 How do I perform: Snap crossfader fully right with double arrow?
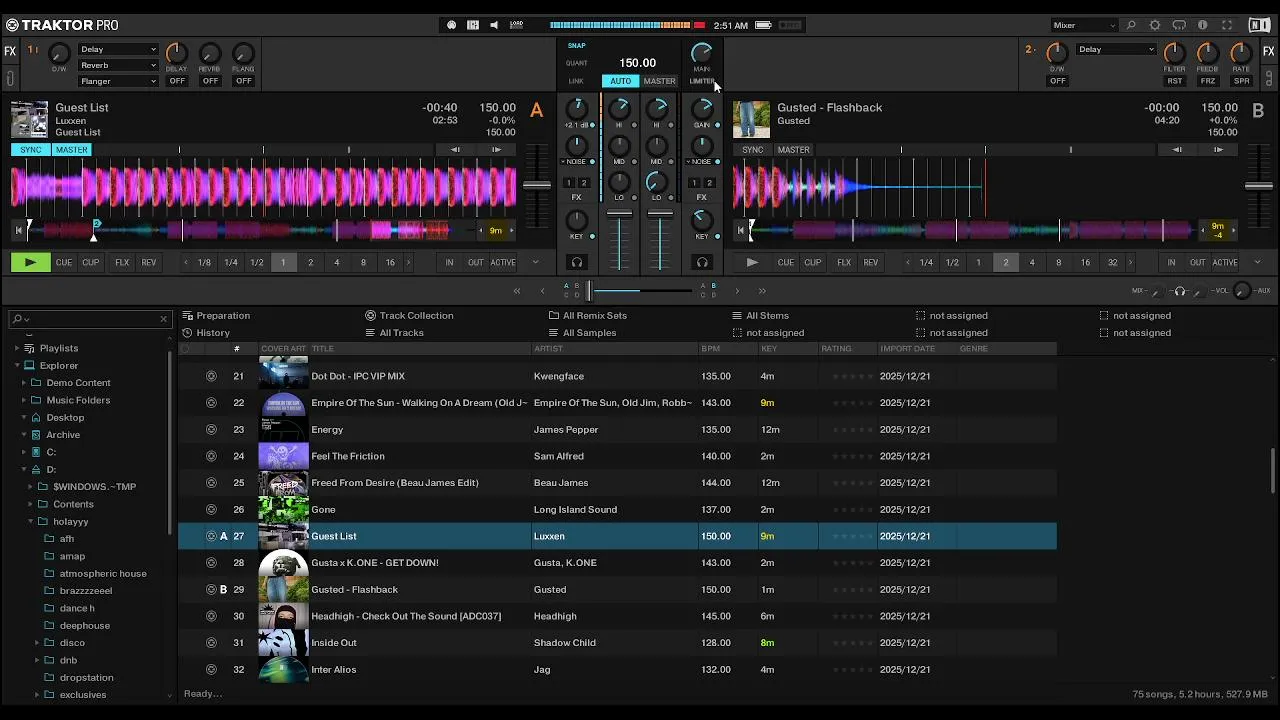762,291
